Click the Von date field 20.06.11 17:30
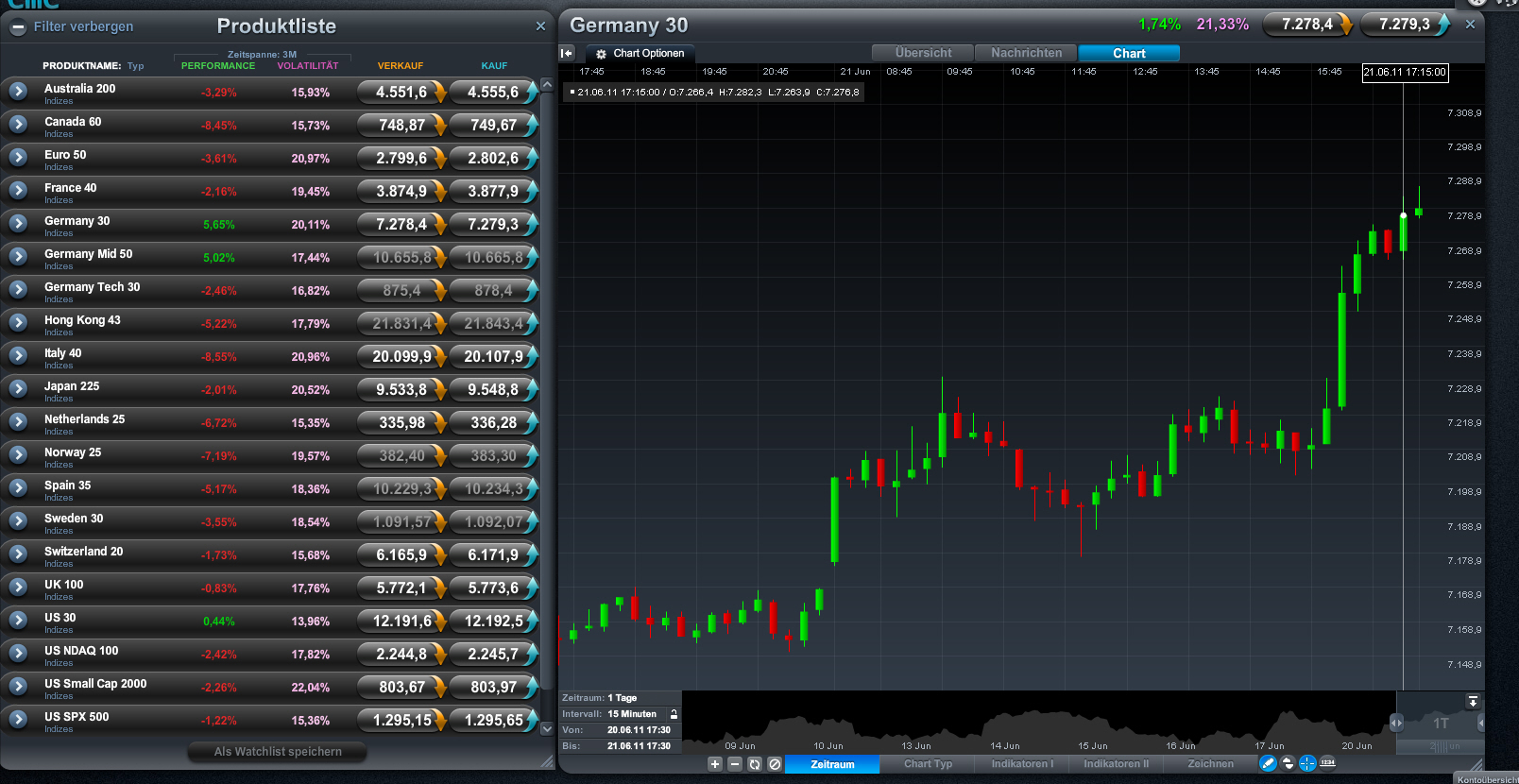 [x=639, y=730]
